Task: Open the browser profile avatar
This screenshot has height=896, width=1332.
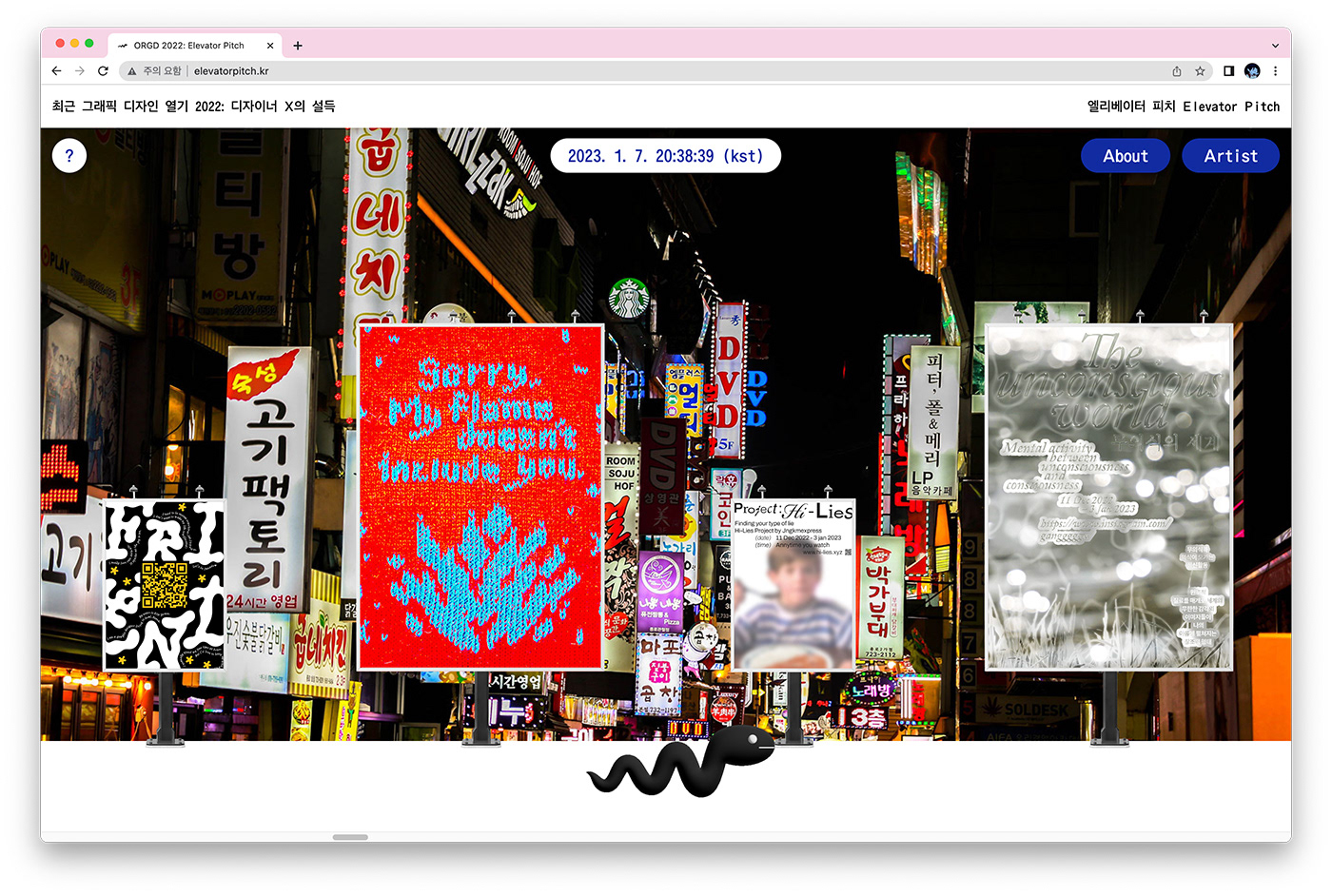Action: pos(1252,71)
